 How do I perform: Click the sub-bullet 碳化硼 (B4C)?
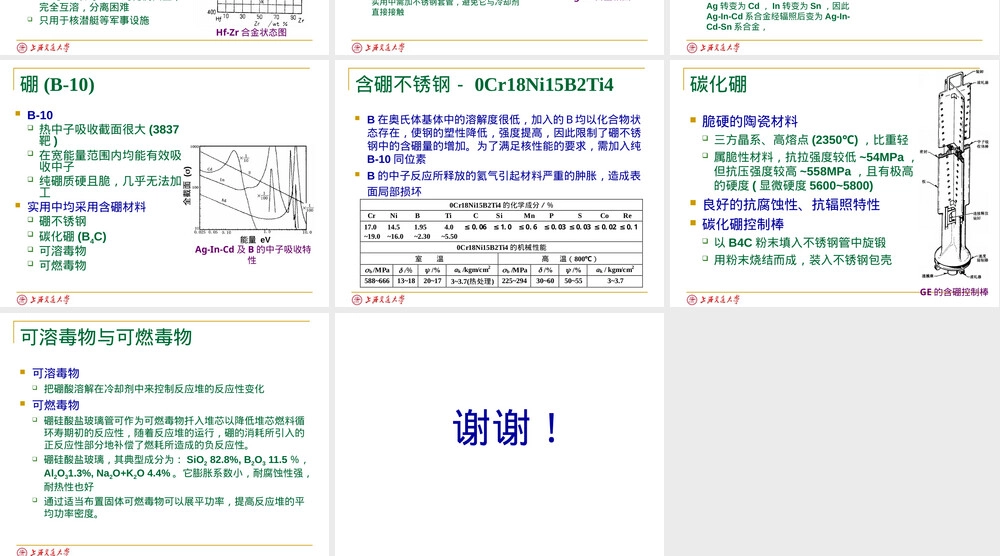(x=73, y=237)
